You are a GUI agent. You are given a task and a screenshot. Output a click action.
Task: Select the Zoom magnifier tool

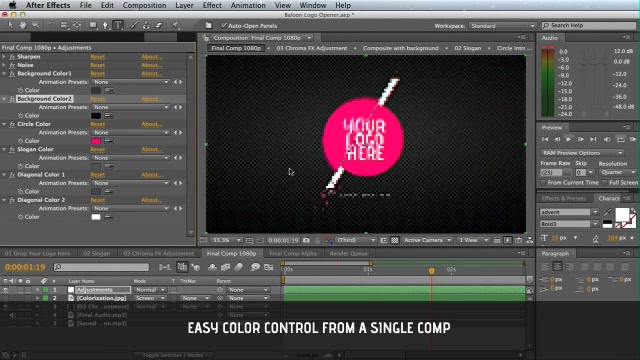[x=36, y=25]
